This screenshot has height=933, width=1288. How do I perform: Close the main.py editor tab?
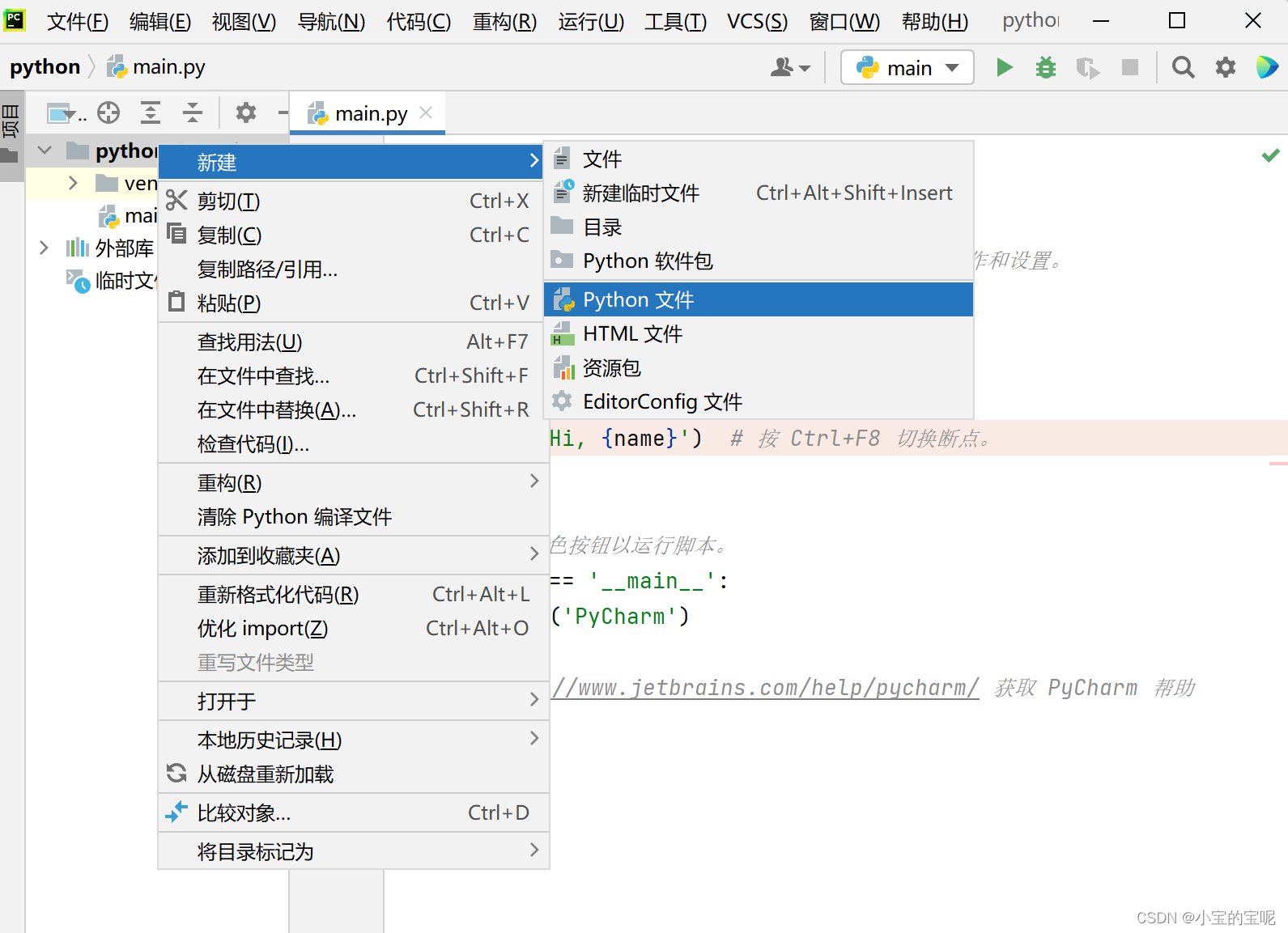(426, 113)
